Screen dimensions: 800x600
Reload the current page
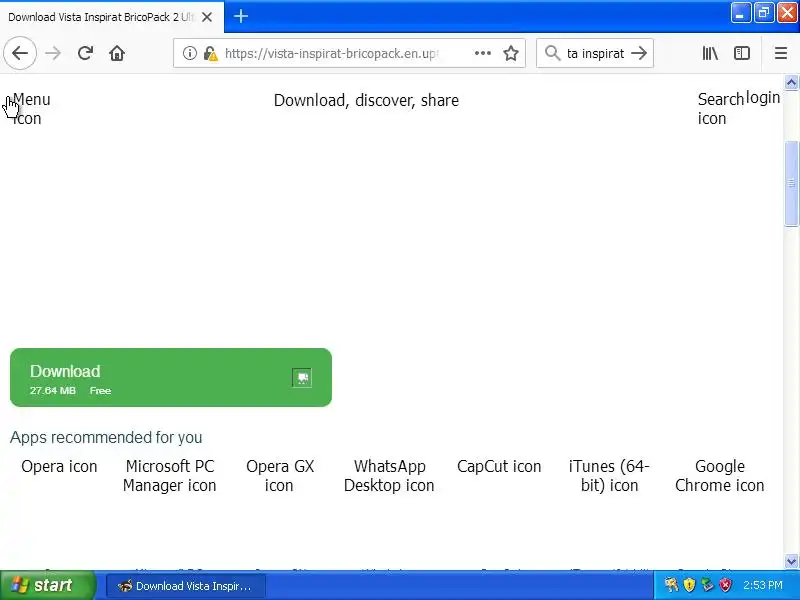tap(85, 53)
